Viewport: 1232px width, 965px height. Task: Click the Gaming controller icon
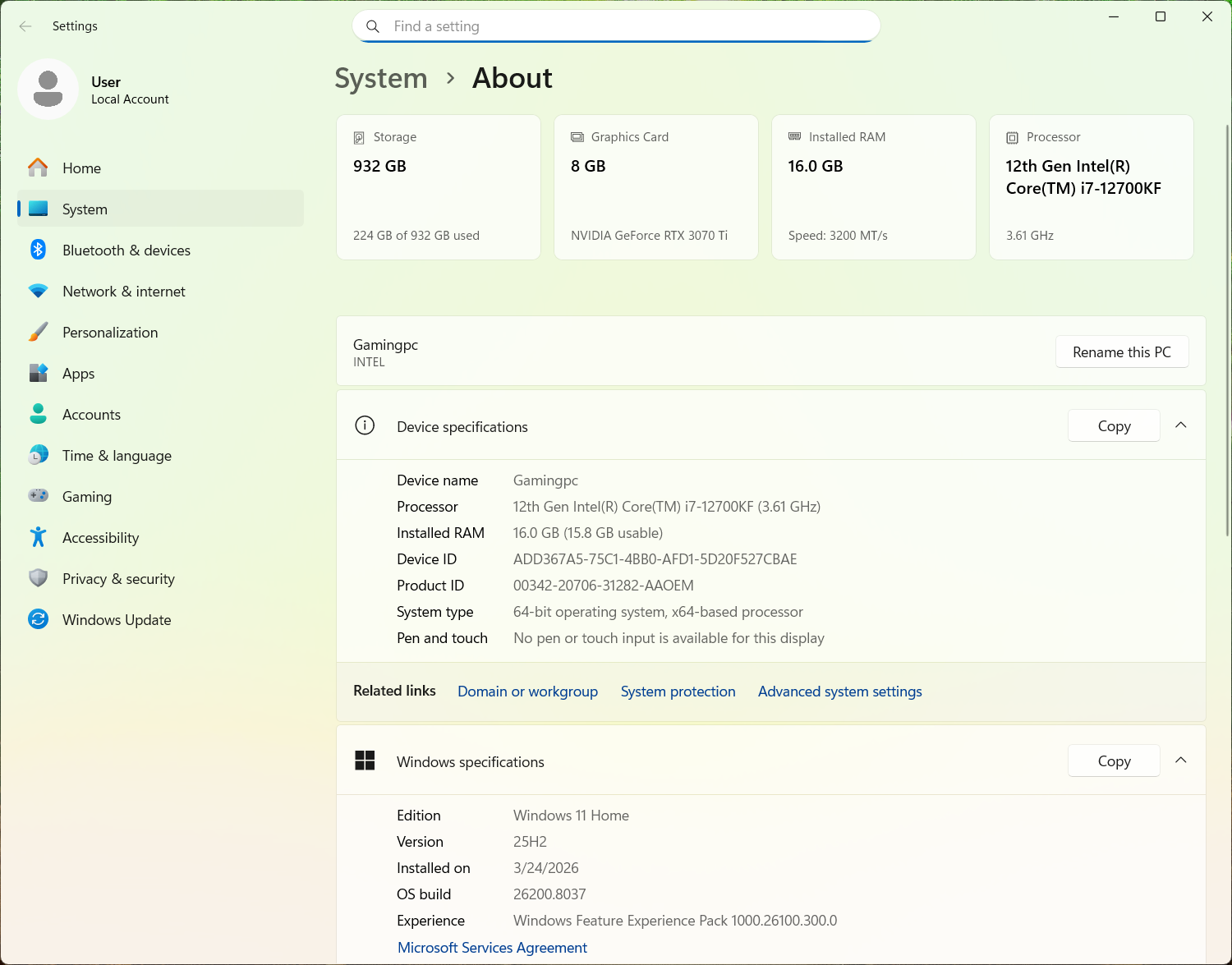[x=38, y=496]
